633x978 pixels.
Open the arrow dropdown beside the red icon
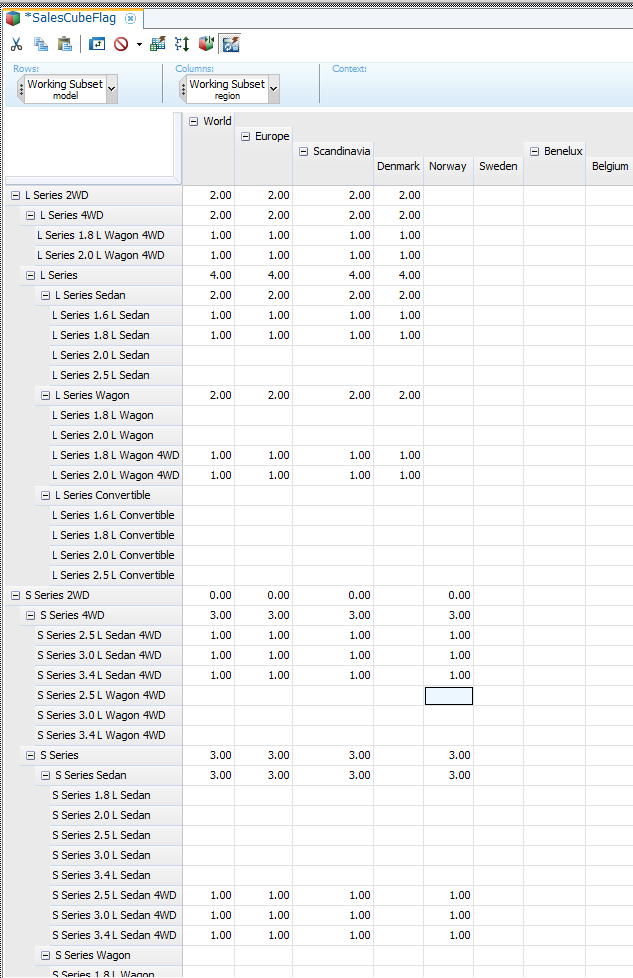pyautogui.click(x=139, y=45)
